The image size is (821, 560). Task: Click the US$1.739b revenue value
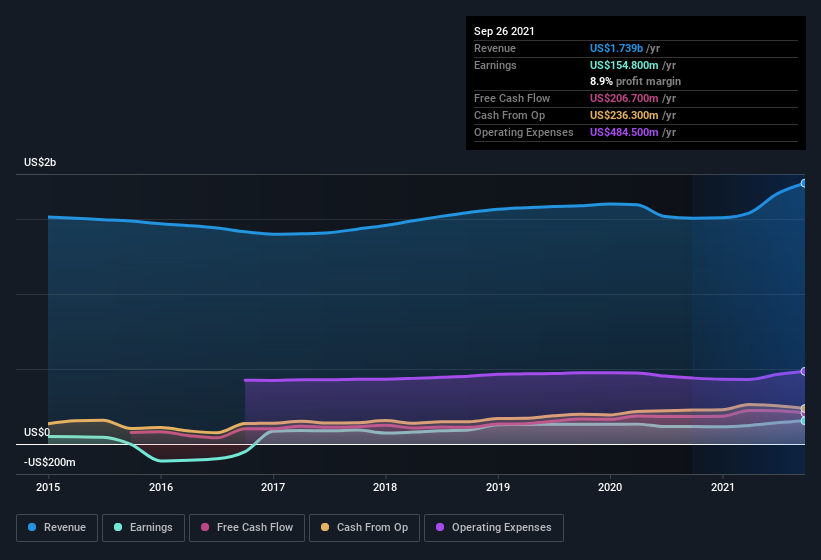616,48
